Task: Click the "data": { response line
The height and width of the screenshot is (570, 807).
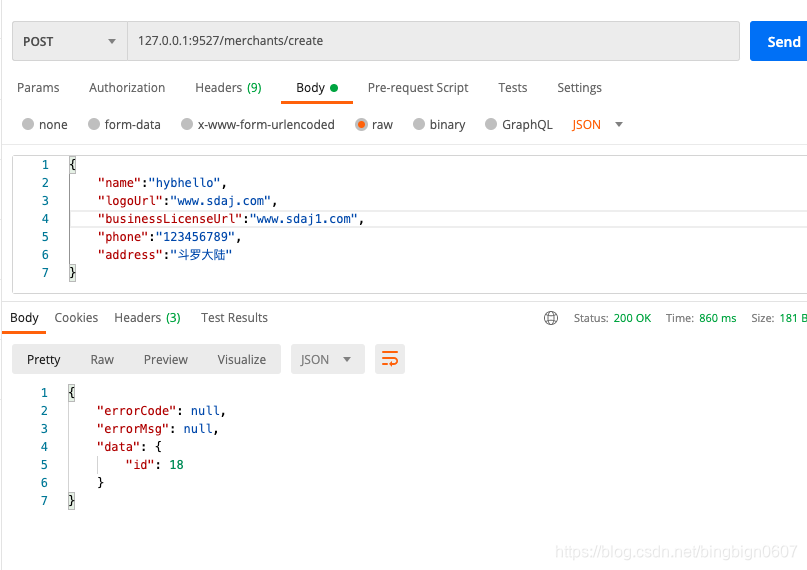Action: [x=129, y=447]
